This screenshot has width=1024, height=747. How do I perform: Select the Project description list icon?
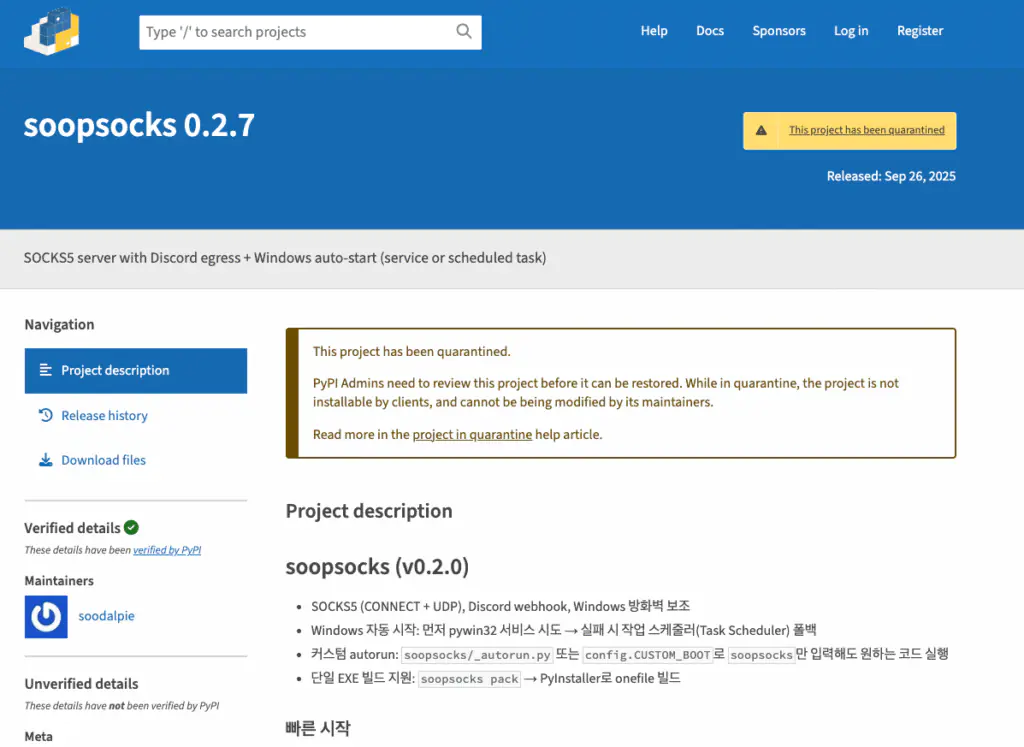click(x=45, y=370)
